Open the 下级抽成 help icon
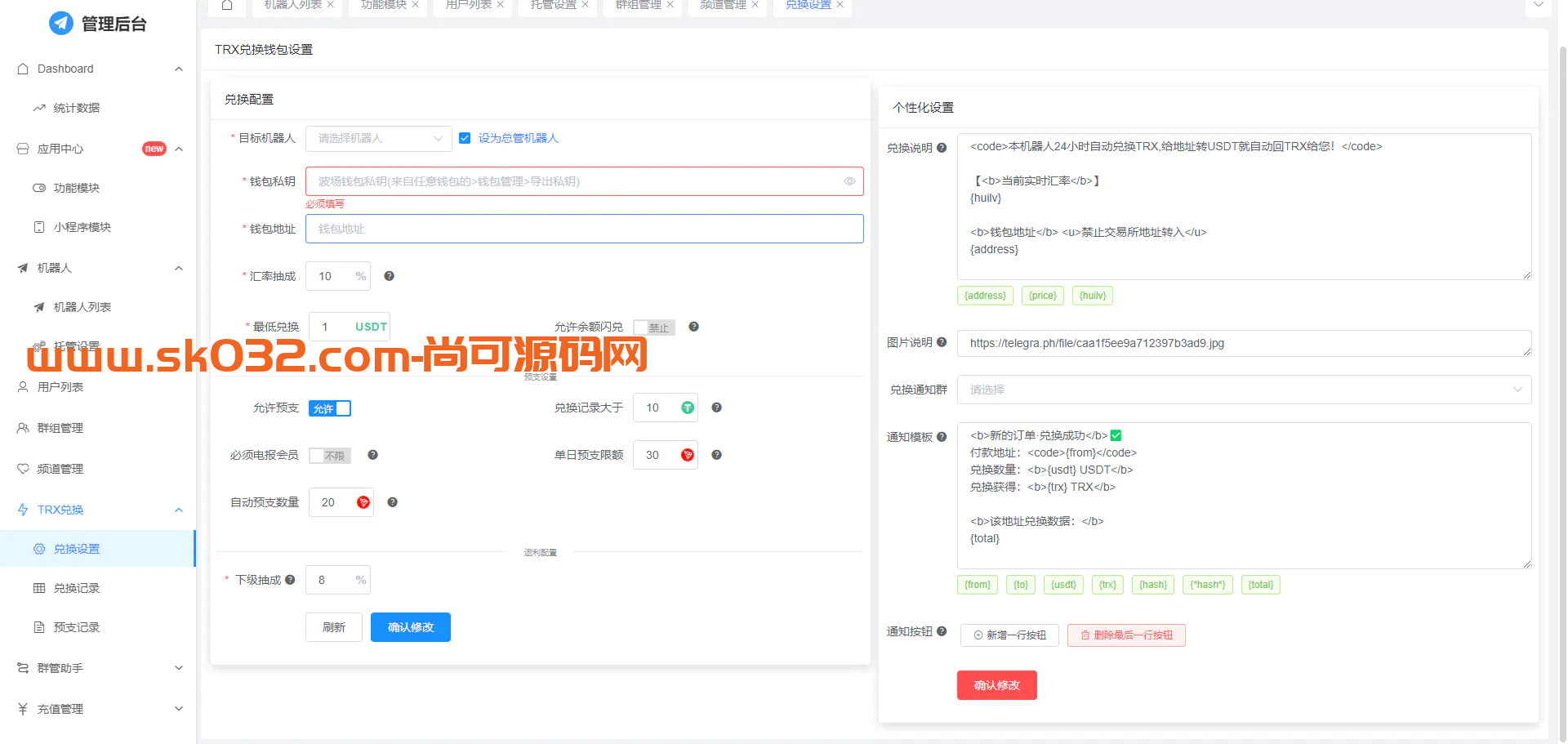Image resolution: width=1568 pixels, height=744 pixels. pos(290,580)
